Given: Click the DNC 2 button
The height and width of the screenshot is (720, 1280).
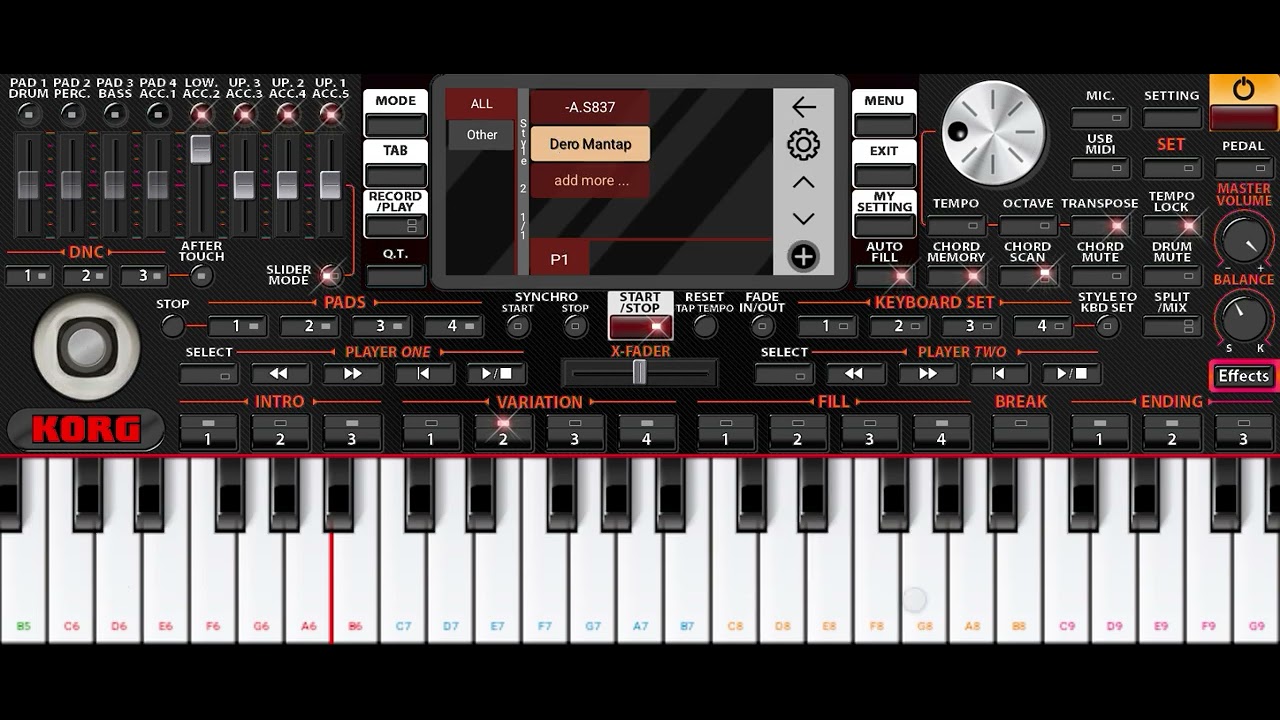Looking at the screenshot, I should coord(86,276).
